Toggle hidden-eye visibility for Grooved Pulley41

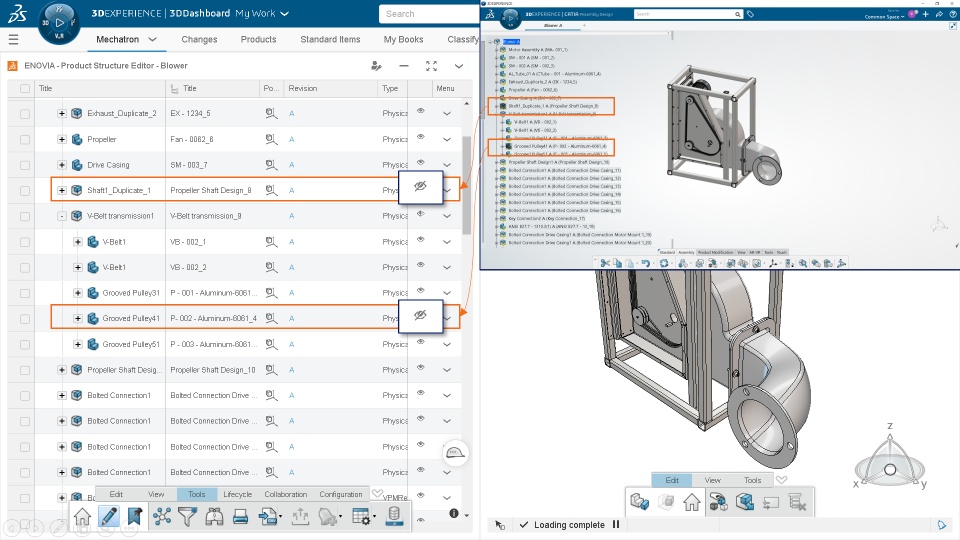click(x=421, y=315)
